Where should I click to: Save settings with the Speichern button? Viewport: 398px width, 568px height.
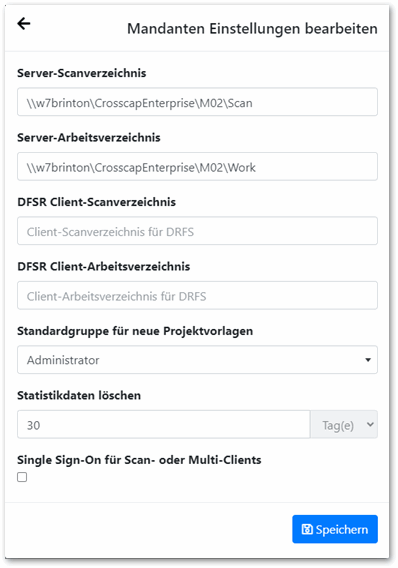click(335, 529)
